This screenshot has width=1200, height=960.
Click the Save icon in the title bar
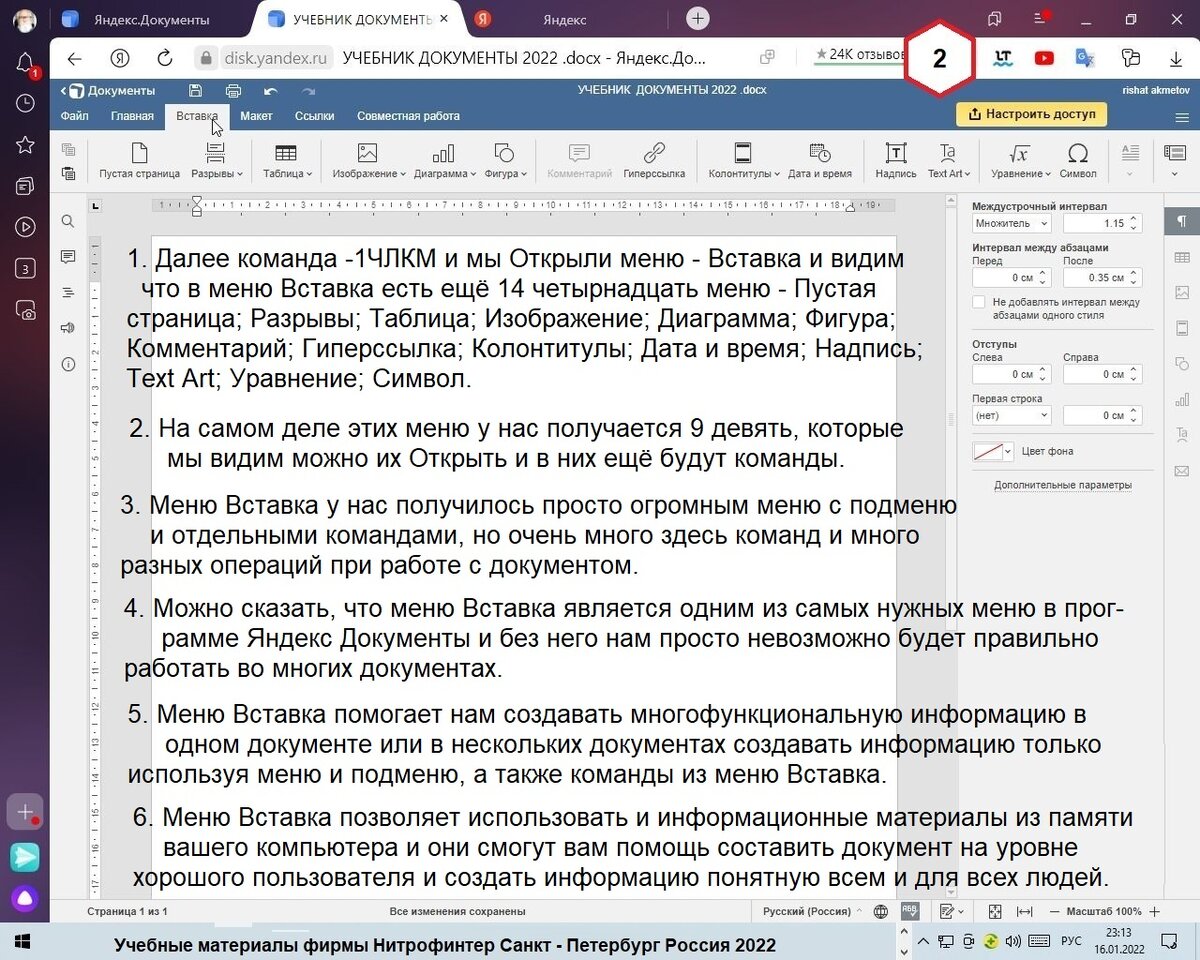click(196, 90)
